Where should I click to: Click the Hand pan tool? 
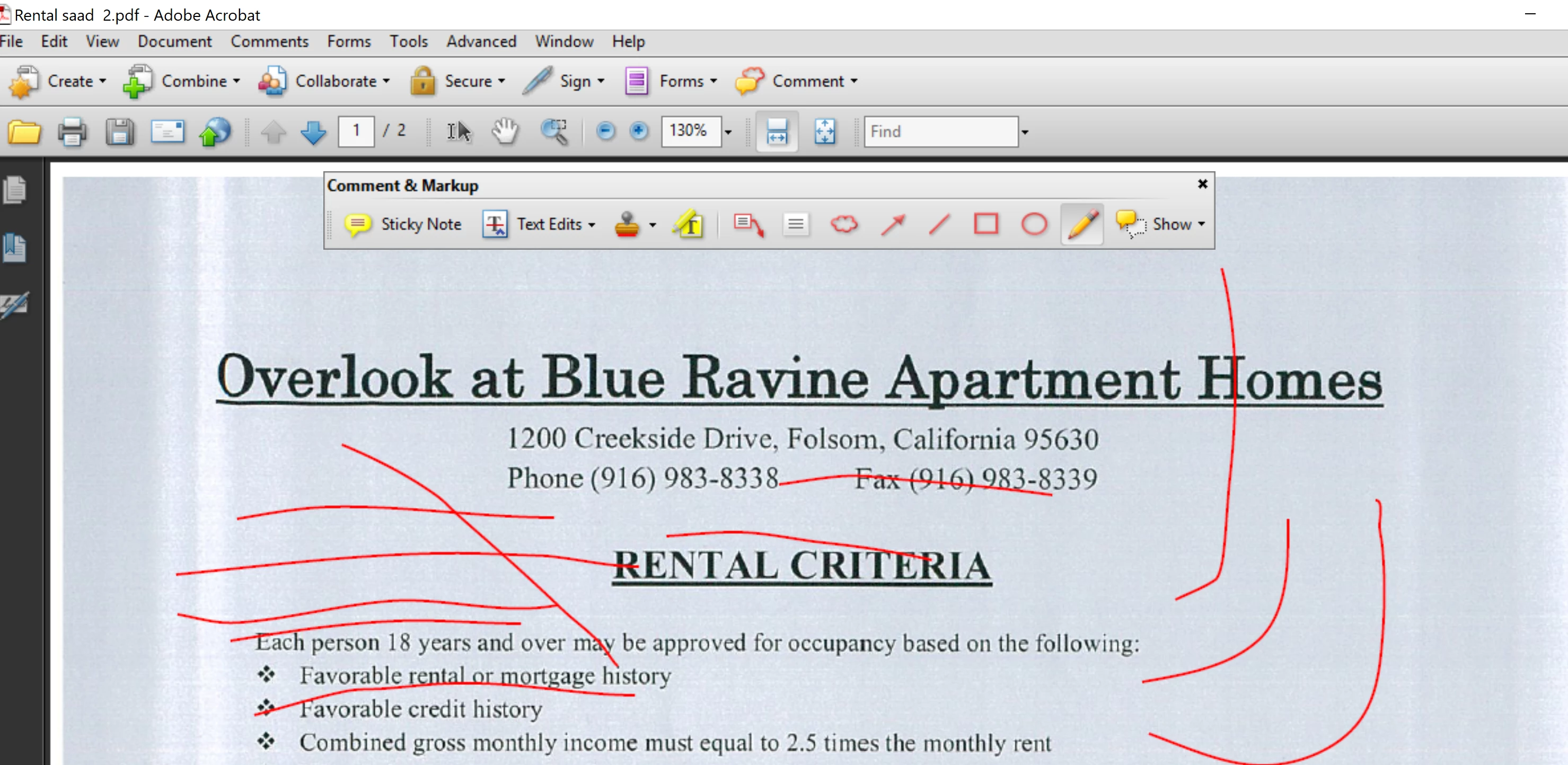pyautogui.click(x=505, y=131)
